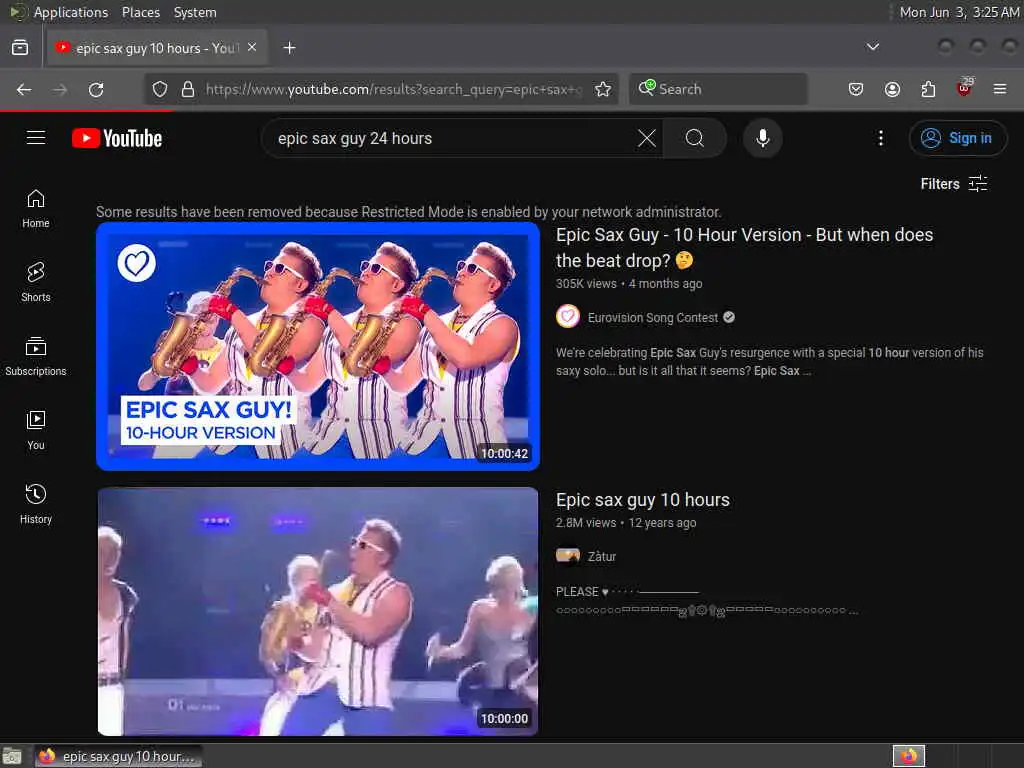
Task: Click the YouTube logo
Action: tap(117, 138)
